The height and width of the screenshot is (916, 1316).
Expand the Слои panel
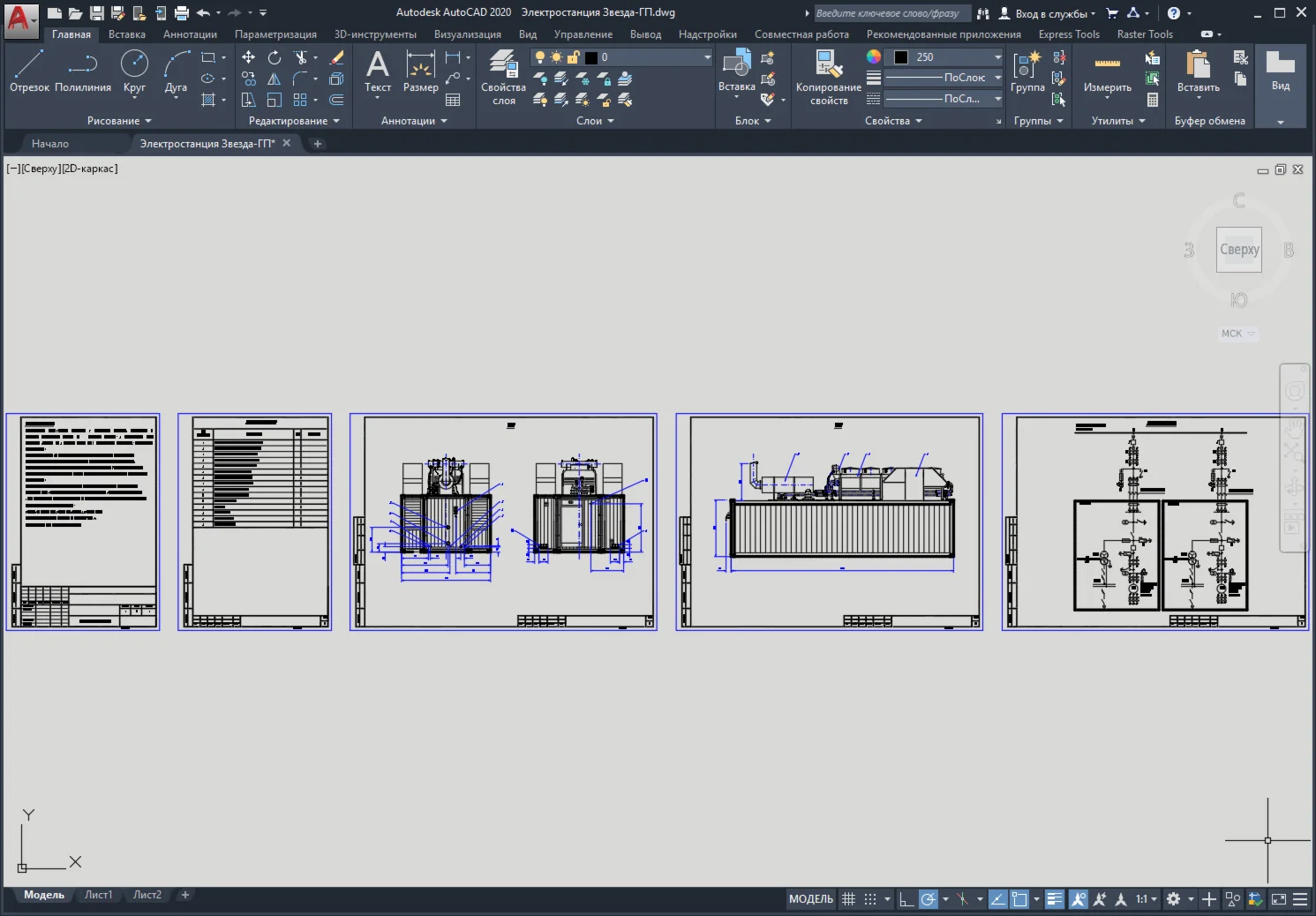pyautogui.click(x=595, y=121)
